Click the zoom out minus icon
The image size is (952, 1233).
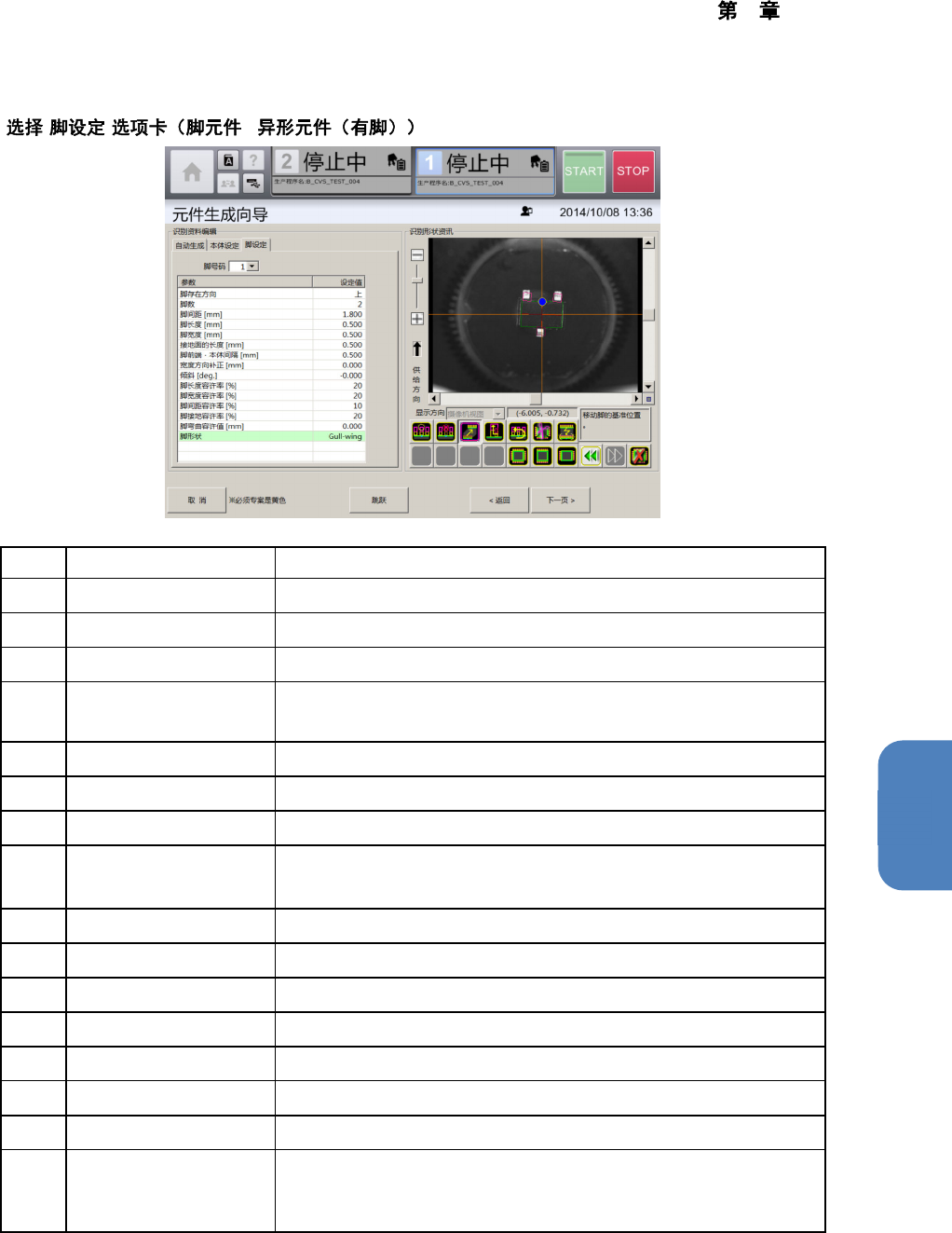pyautogui.click(x=417, y=254)
